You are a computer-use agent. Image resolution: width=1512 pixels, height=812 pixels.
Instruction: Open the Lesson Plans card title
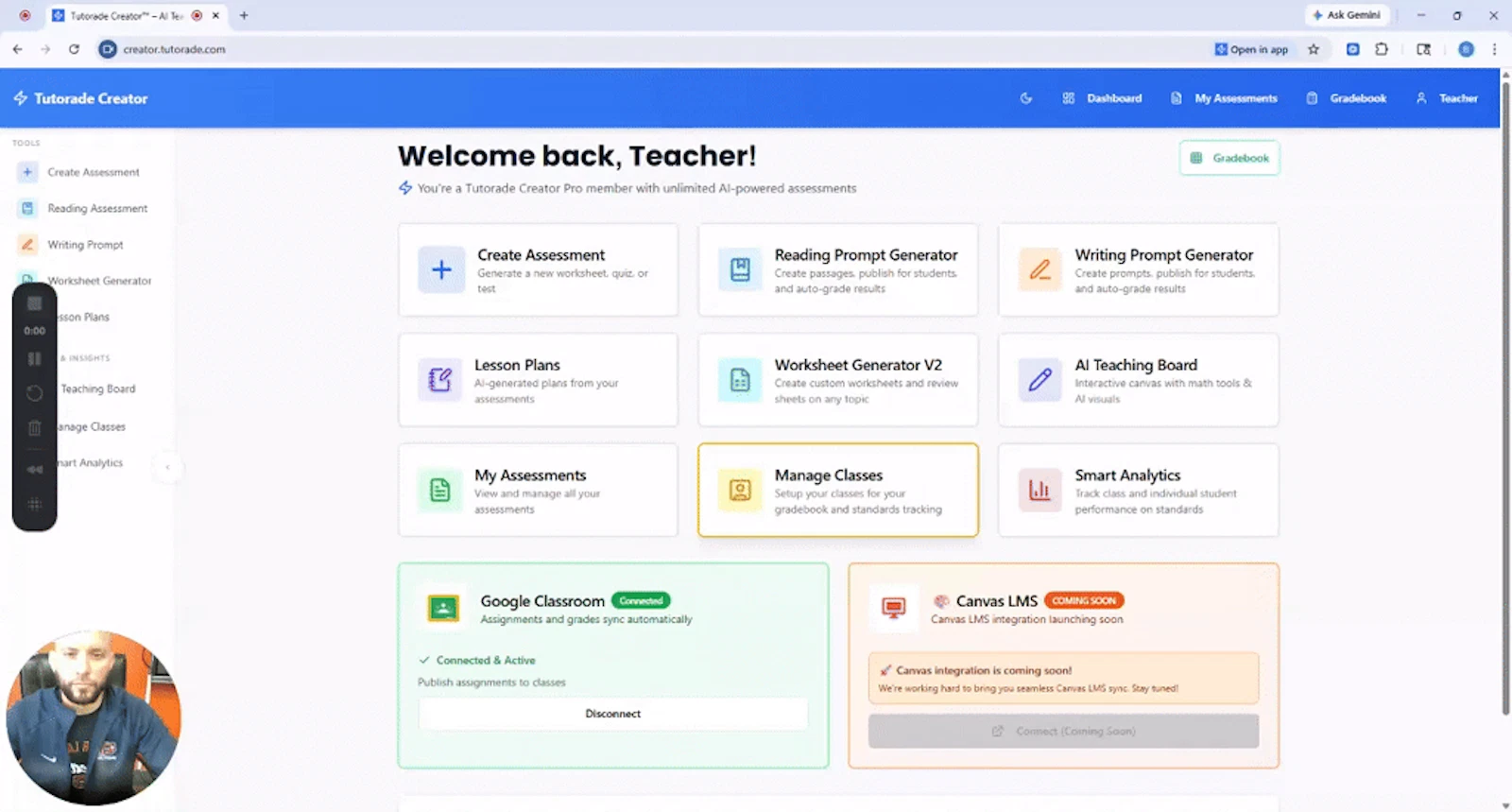pos(517,365)
